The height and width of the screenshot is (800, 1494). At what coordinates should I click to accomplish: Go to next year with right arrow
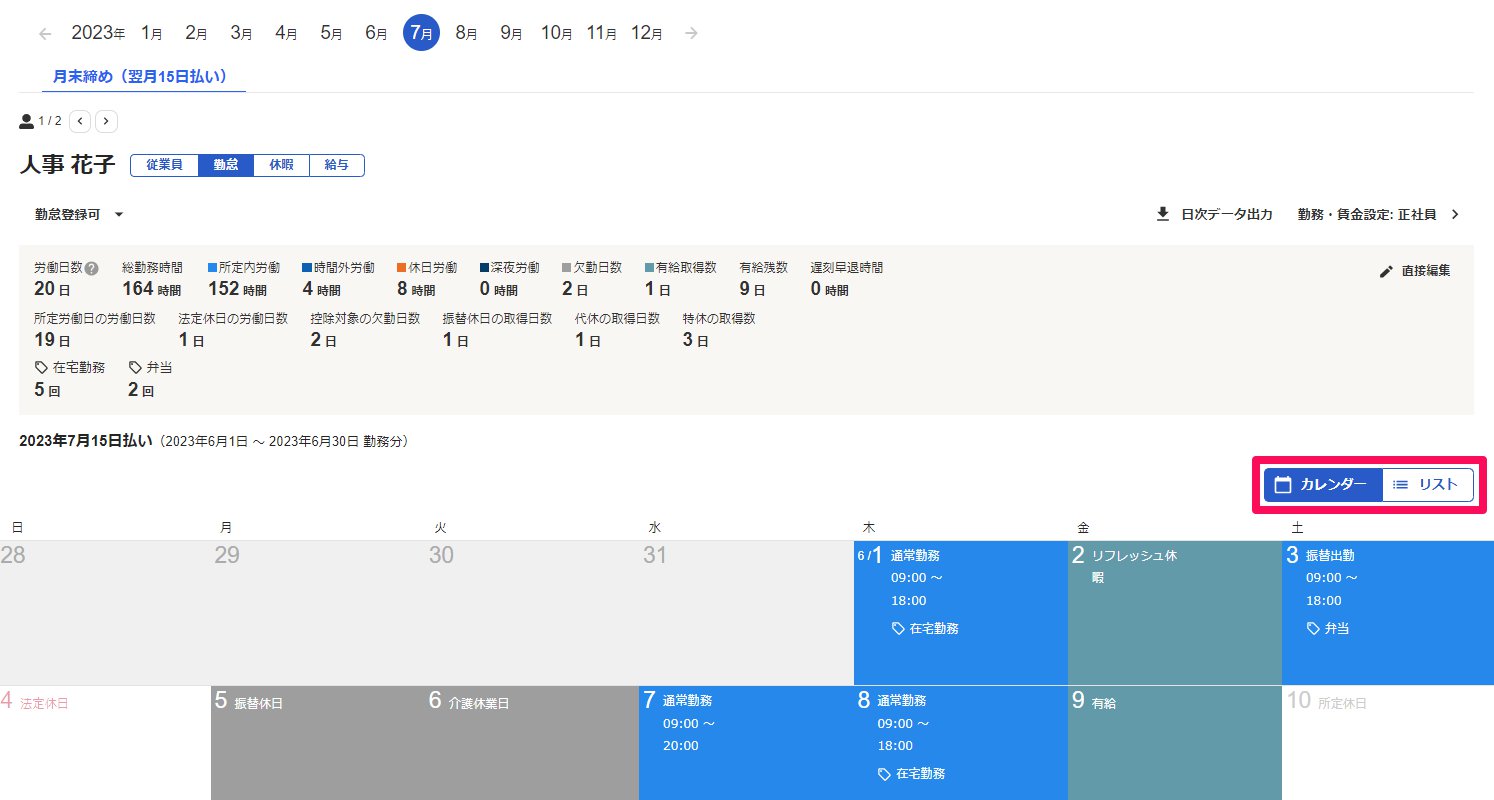point(691,33)
